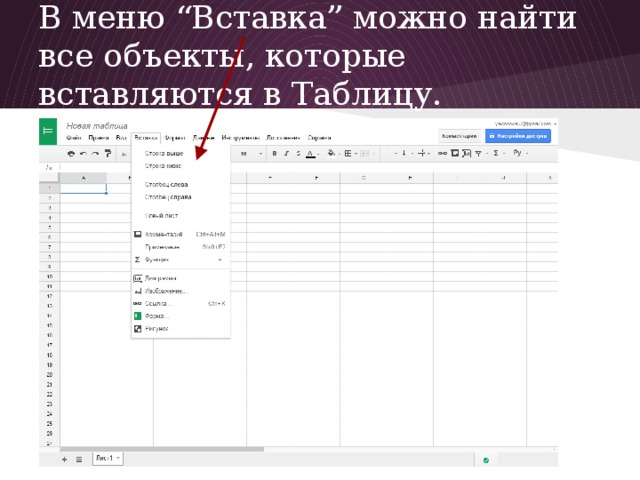Toggle bold formatting
This screenshot has width=640, height=480.
[274, 153]
